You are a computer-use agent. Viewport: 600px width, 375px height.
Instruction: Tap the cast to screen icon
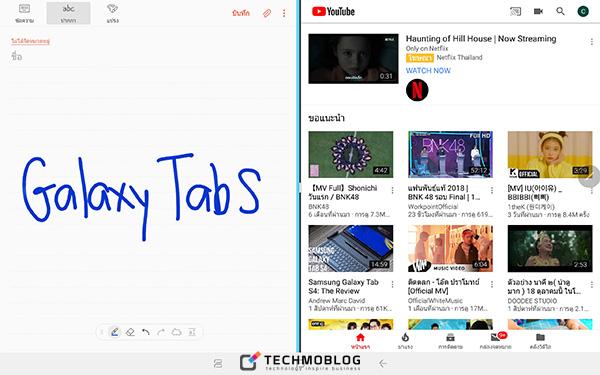pyautogui.click(x=515, y=11)
